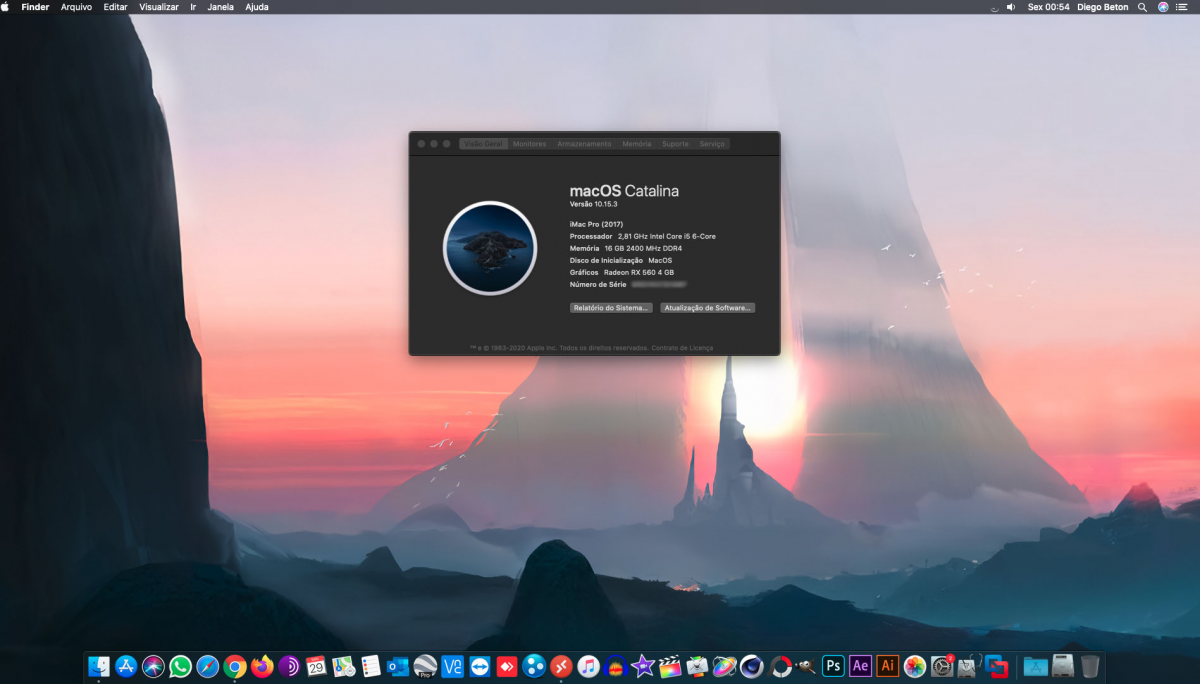Open Final Cut Pro in the dock
This screenshot has height=684, width=1200.
(x=670, y=666)
